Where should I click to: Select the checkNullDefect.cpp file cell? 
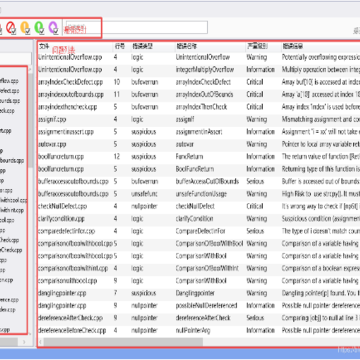point(62,206)
